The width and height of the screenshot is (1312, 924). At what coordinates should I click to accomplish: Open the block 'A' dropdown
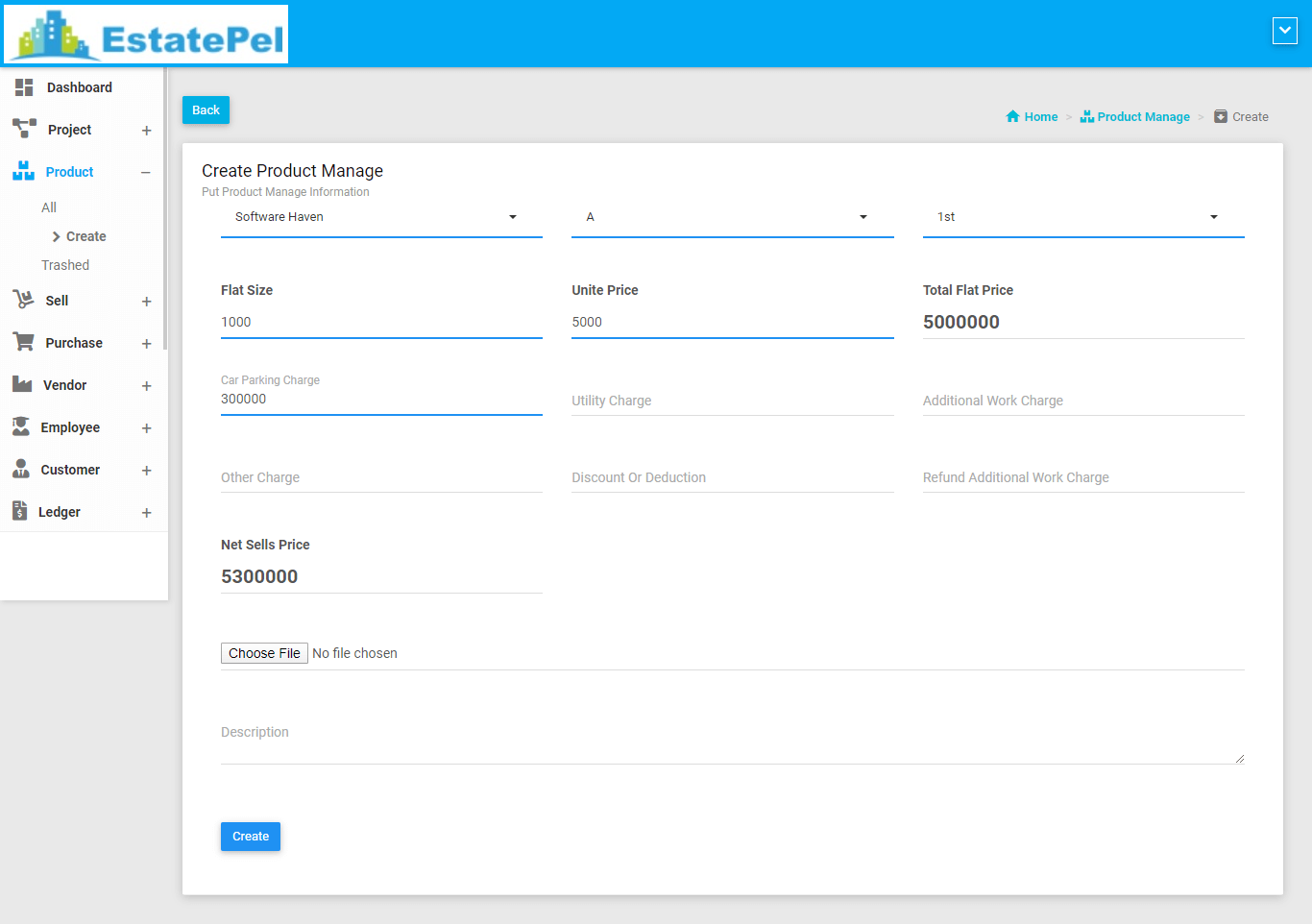pyautogui.click(x=732, y=217)
